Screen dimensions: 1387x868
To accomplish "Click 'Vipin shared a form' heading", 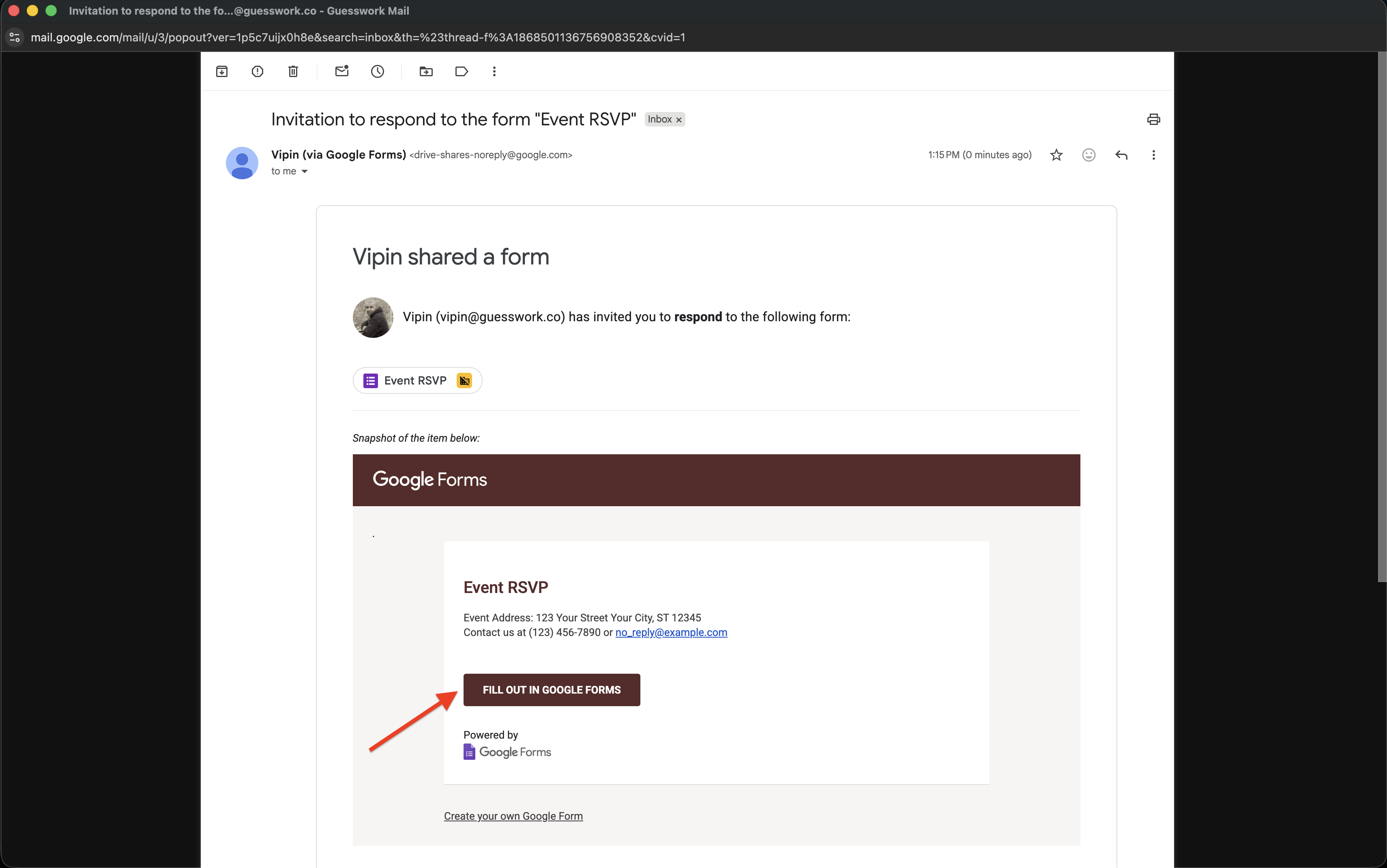I will [451, 257].
